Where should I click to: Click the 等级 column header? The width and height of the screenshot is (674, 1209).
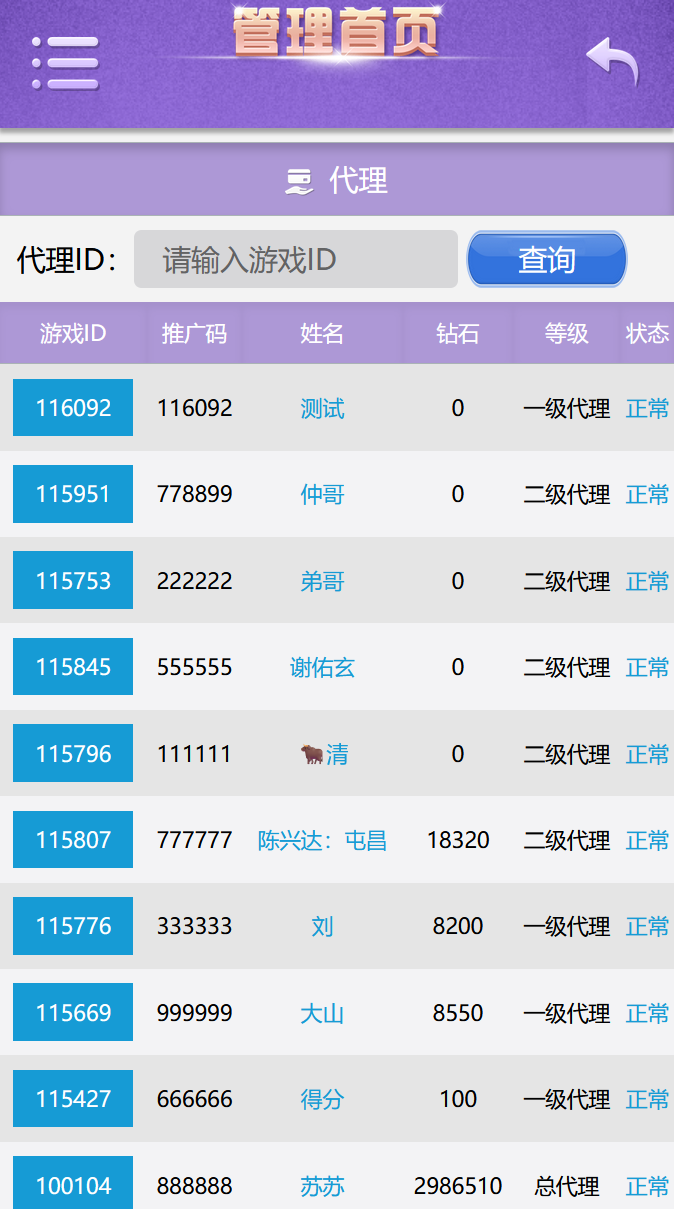566,333
